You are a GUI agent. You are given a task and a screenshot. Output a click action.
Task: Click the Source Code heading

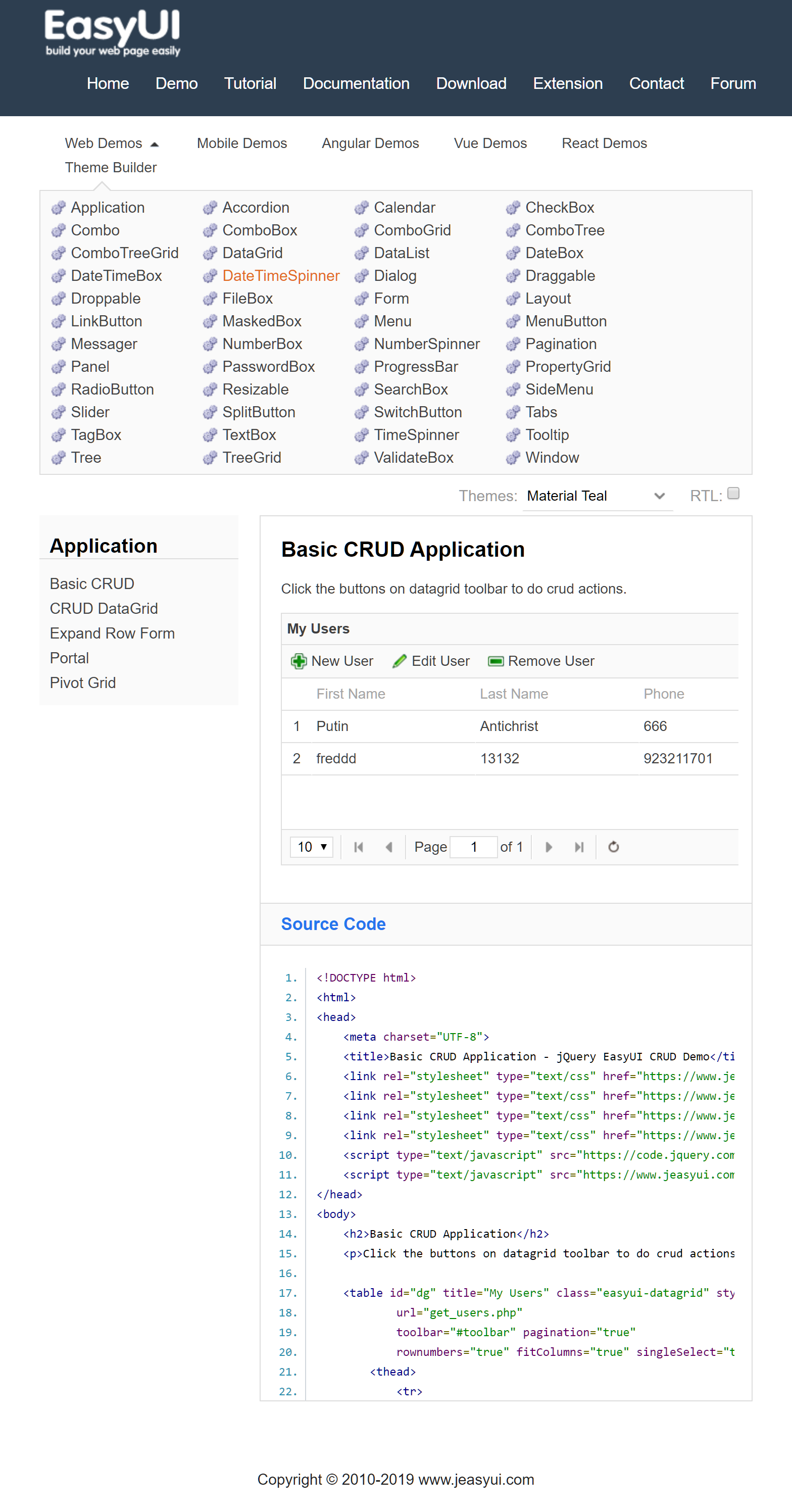(333, 924)
